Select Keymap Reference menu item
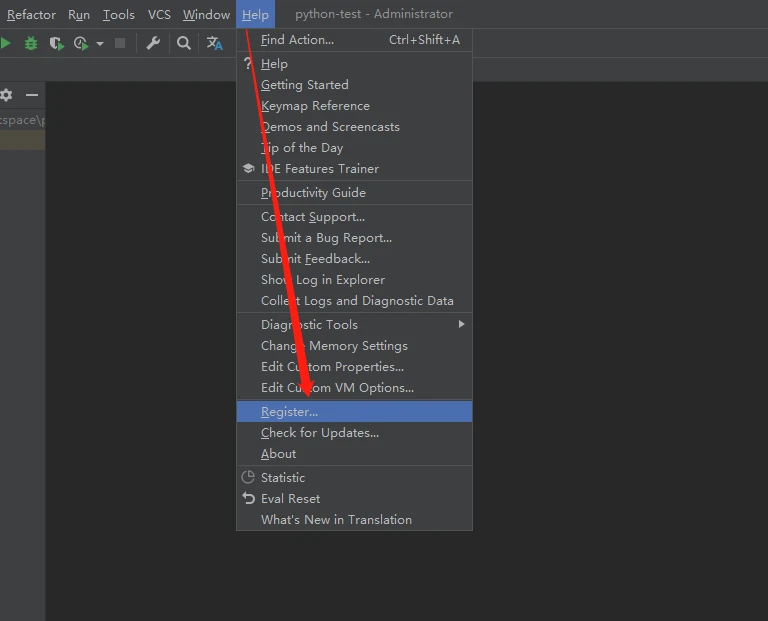Screen dimensions: 768x621 (x=315, y=106)
